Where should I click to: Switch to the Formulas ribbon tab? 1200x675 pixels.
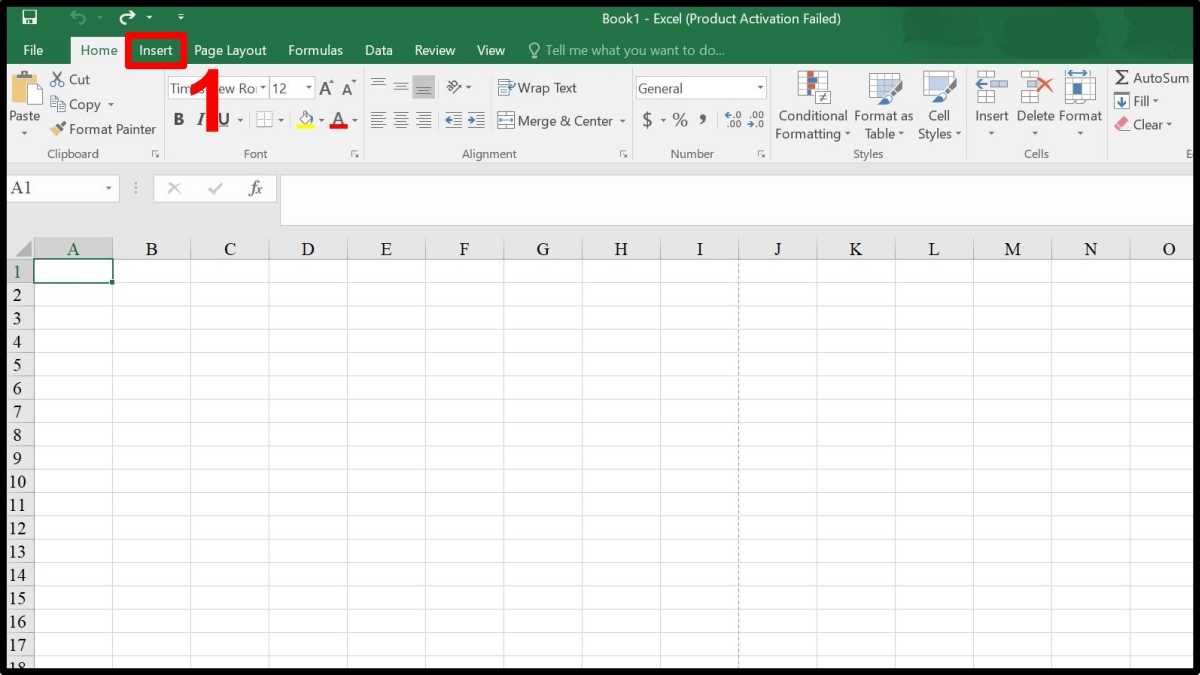(315, 50)
